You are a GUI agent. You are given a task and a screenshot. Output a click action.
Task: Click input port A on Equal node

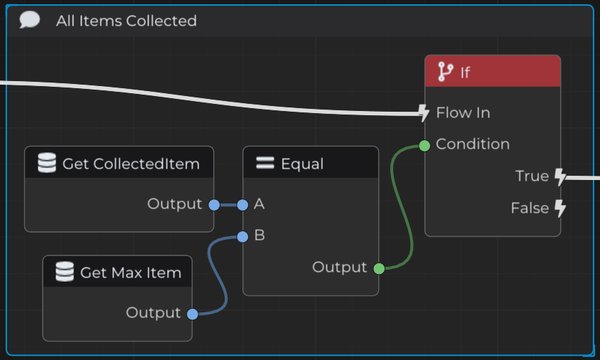tap(242, 205)
